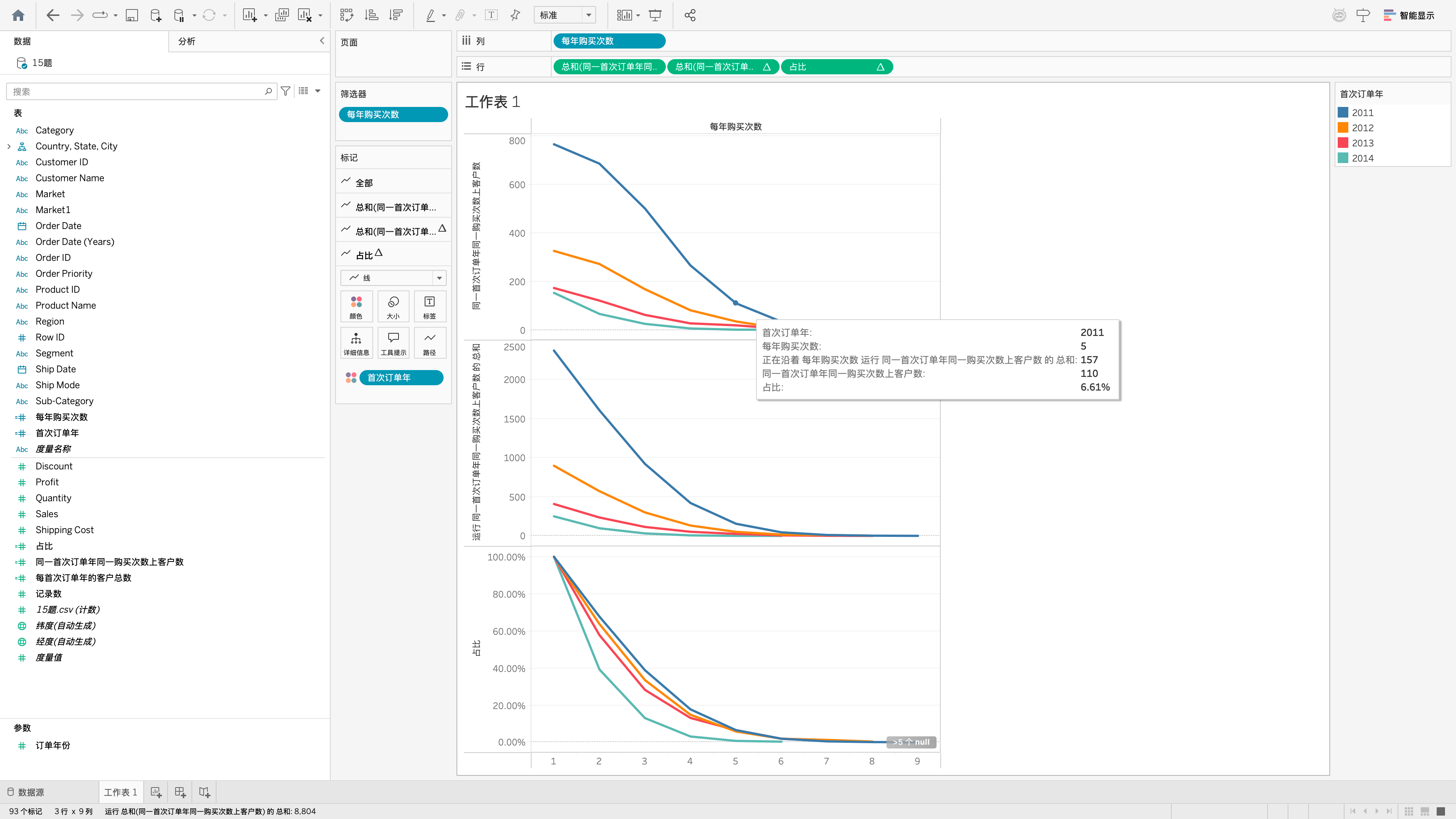Click the fix axes pin icon
Viewport: 1456px width, 819px height.
516,15
